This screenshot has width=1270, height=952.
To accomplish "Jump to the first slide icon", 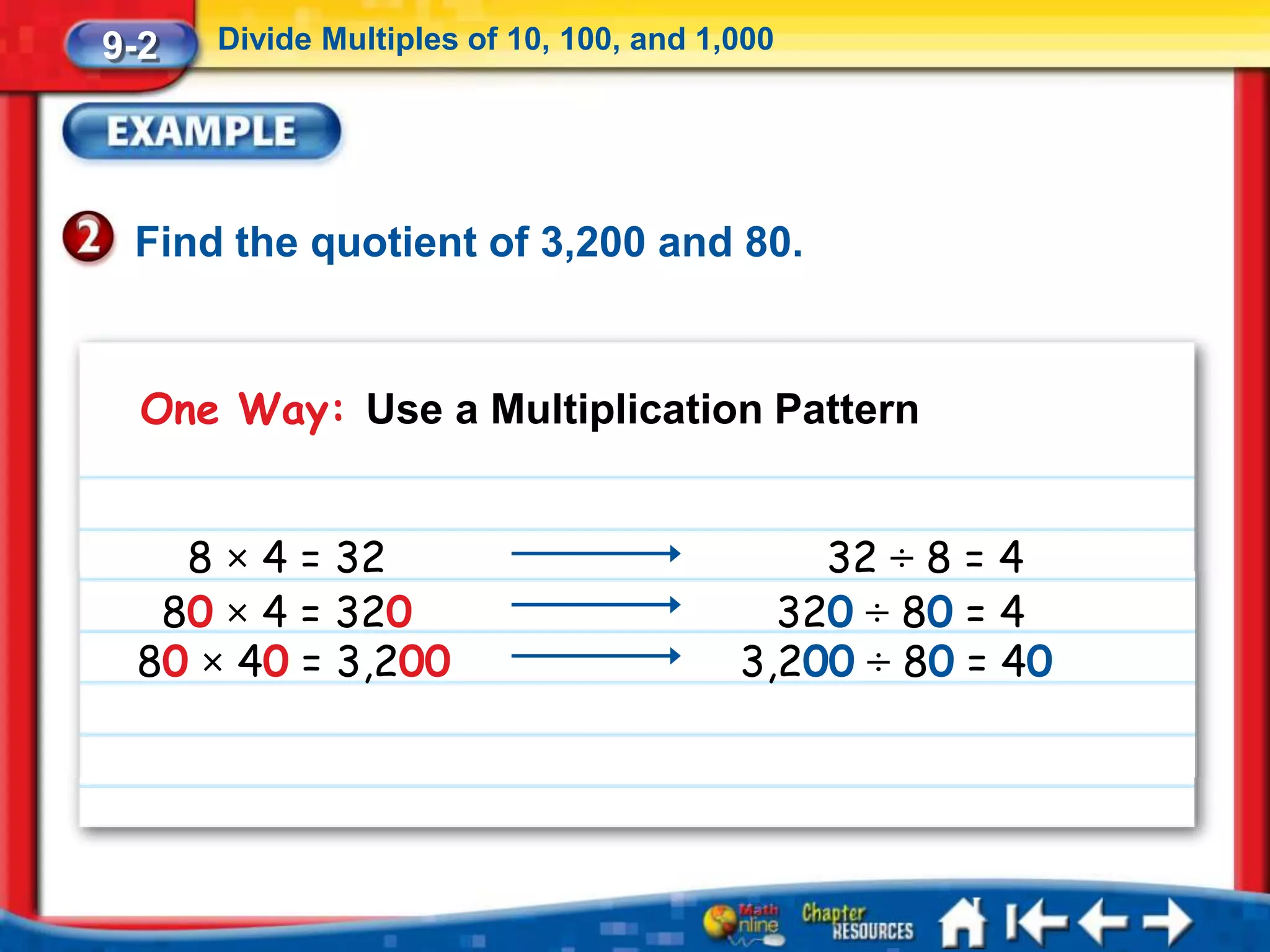I will (1036, 923).
